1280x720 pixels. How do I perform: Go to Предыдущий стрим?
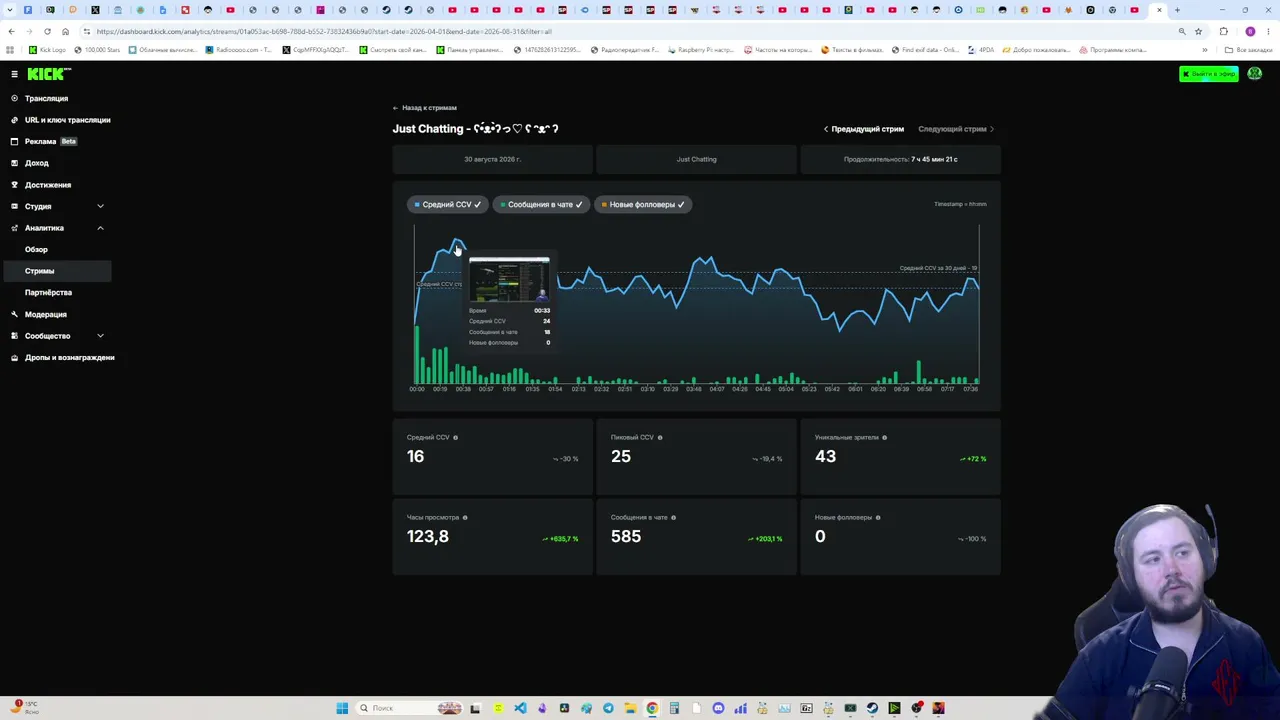coord(864,129)
